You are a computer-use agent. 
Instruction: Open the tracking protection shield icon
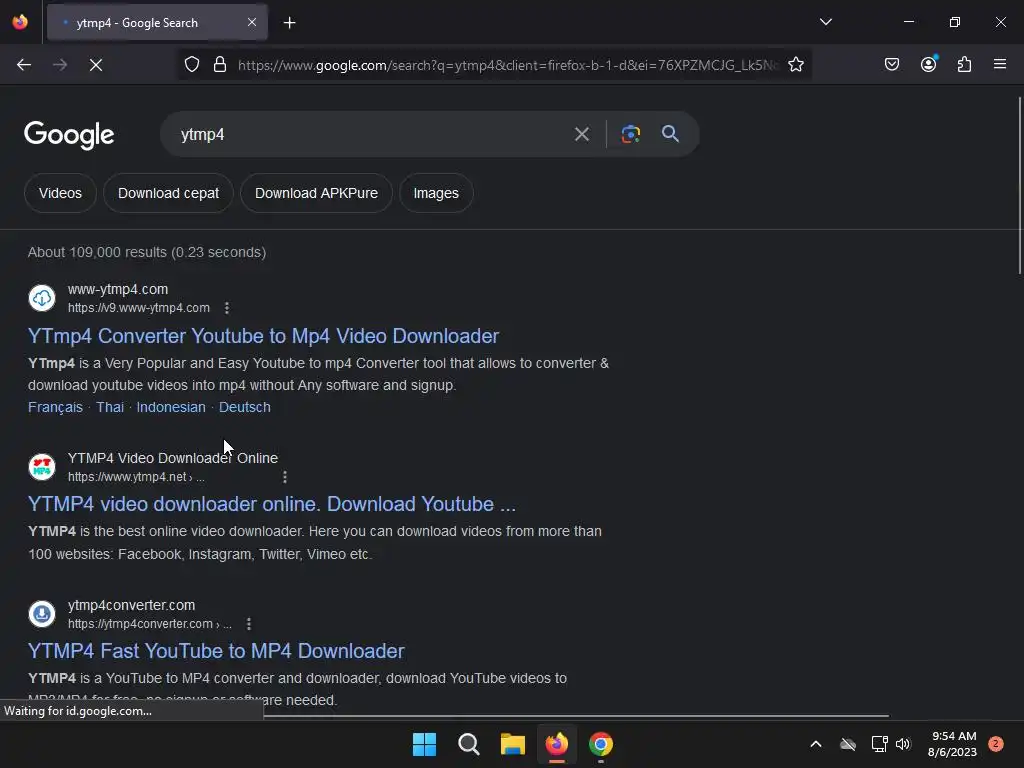[191, 65]
